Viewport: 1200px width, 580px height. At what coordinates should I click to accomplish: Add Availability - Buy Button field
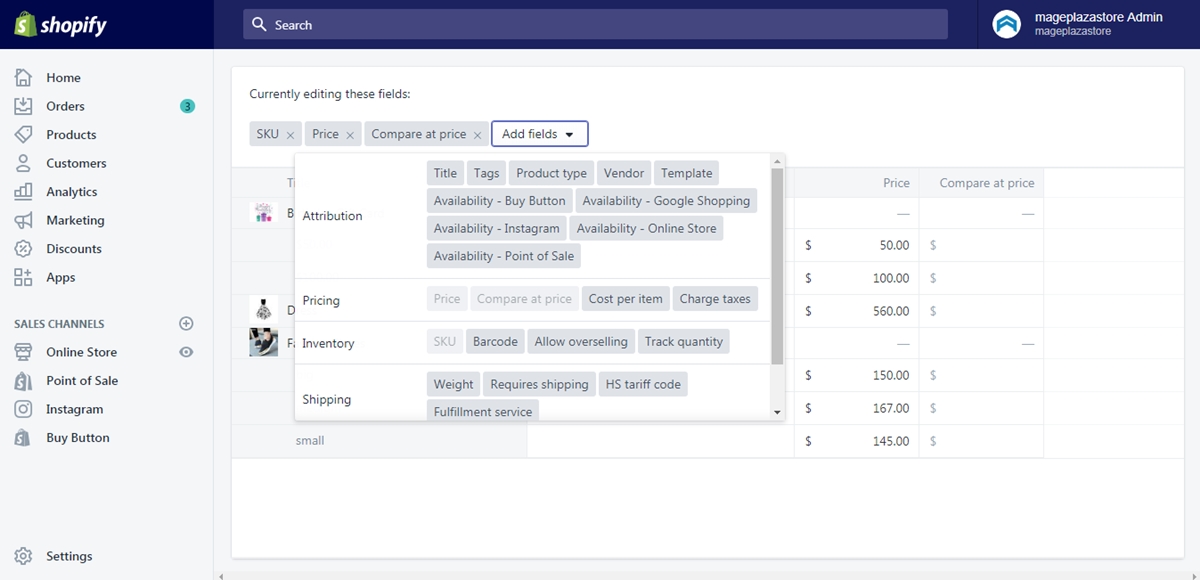(x=499, y=201)
